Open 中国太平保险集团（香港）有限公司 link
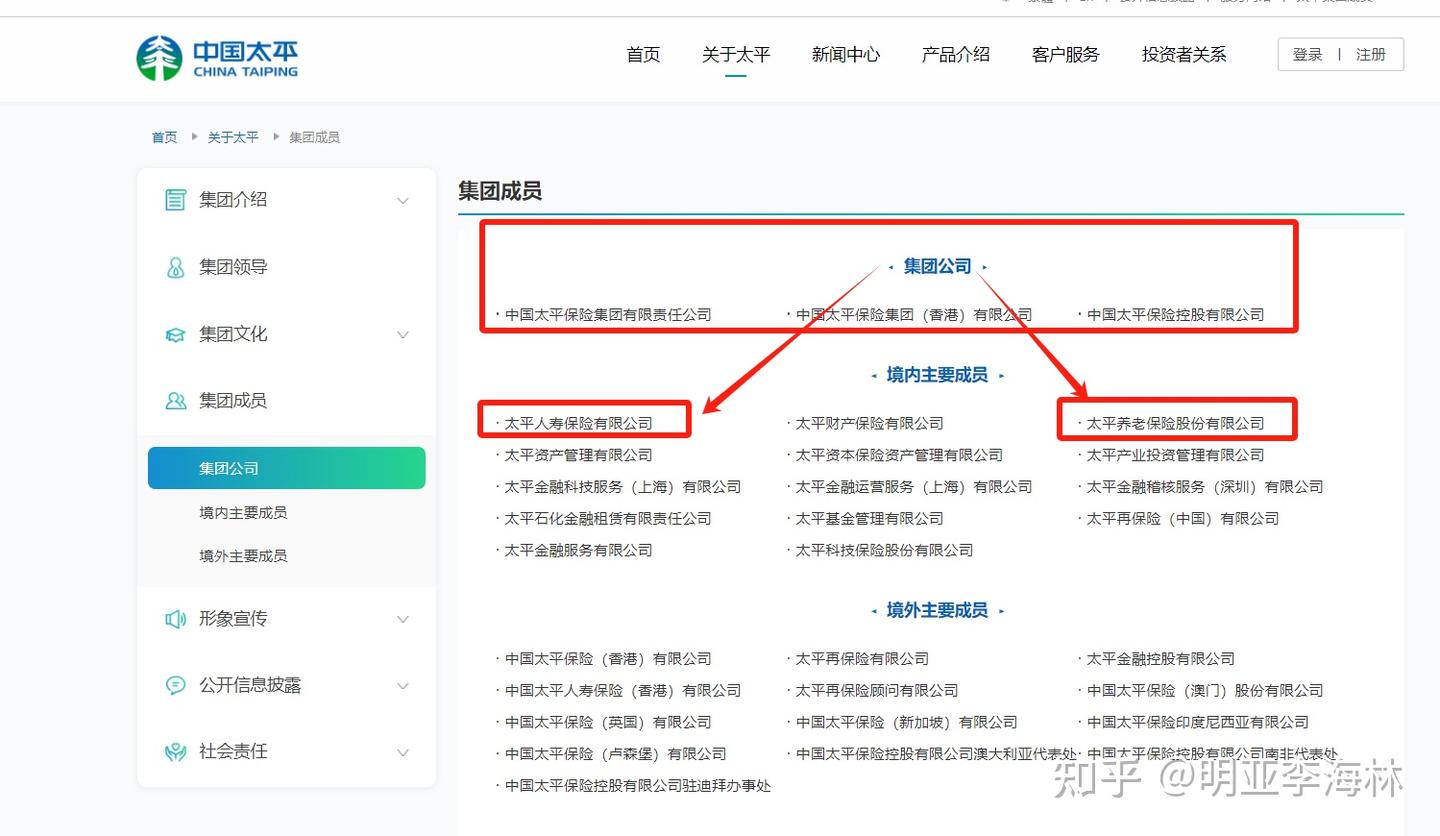This screenshot has height=836, width=1440. [x=914, y=314]
